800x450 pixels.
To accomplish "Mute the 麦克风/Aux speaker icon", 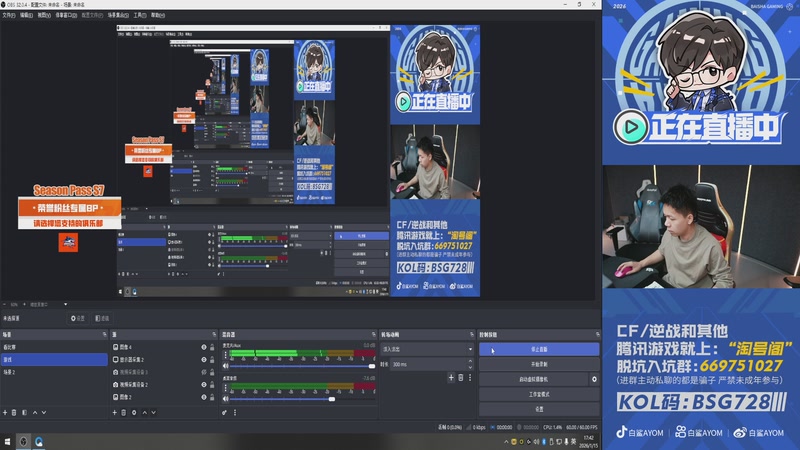I will pyautogui.click(x=226, y=366).
